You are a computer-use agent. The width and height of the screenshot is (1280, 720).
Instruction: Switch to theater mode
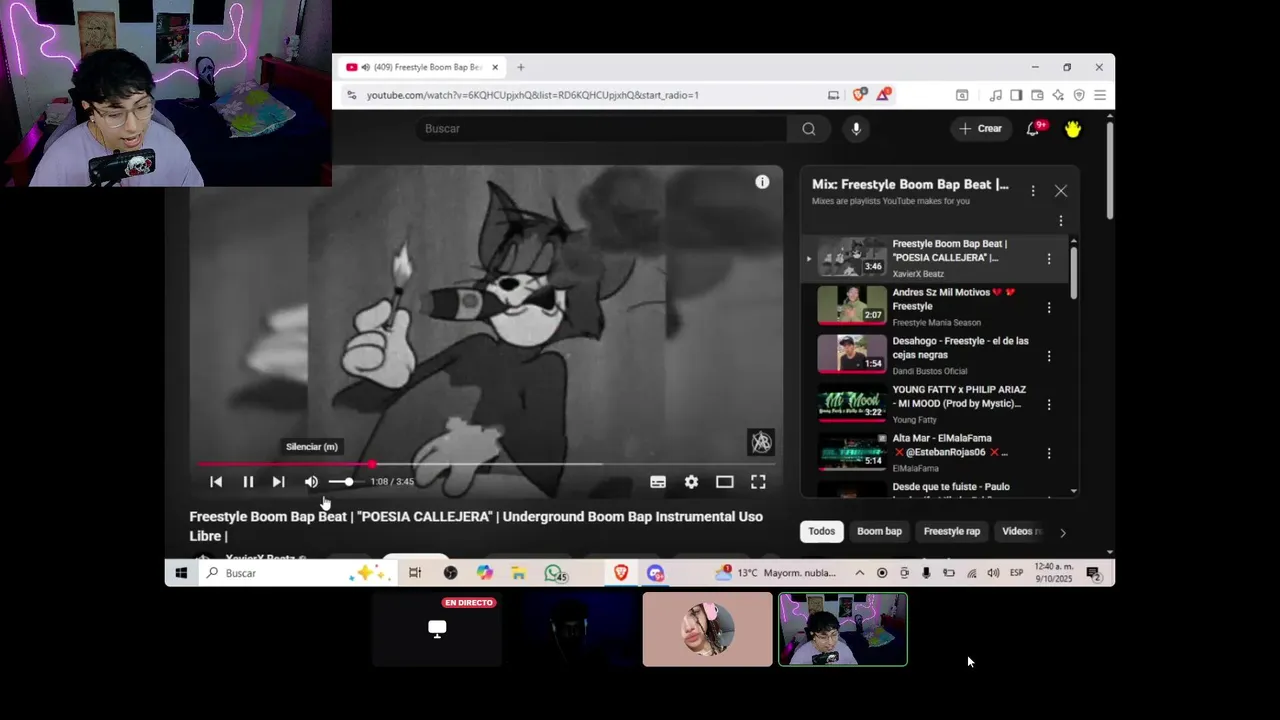725,482
